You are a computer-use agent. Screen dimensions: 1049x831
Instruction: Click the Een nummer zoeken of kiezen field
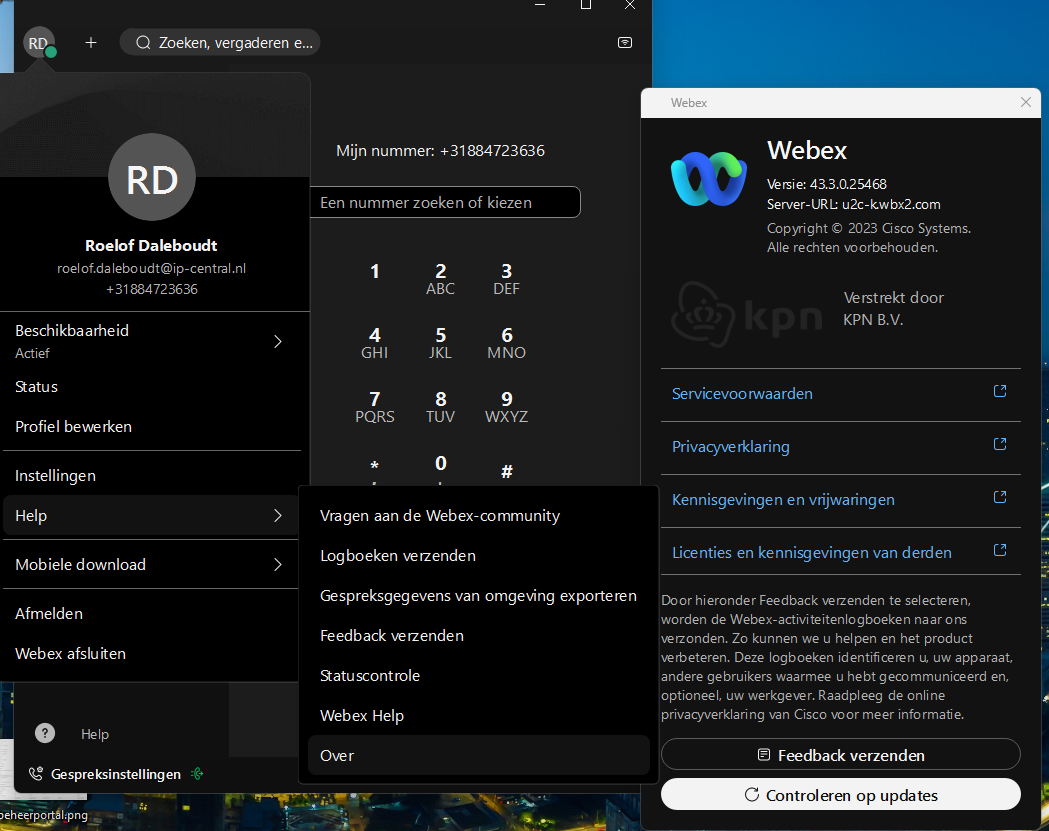(445, 202)
